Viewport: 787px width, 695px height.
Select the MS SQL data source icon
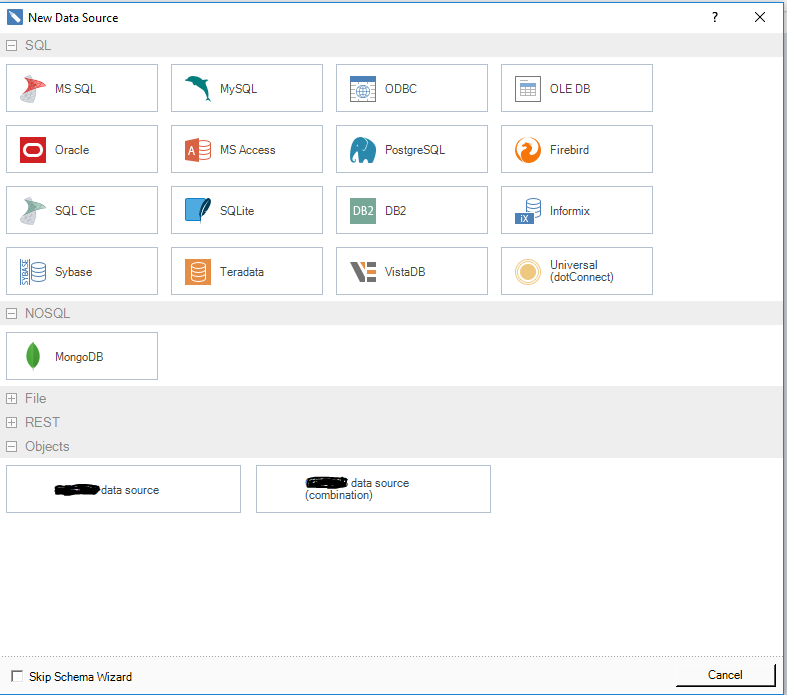pos(33,89)
